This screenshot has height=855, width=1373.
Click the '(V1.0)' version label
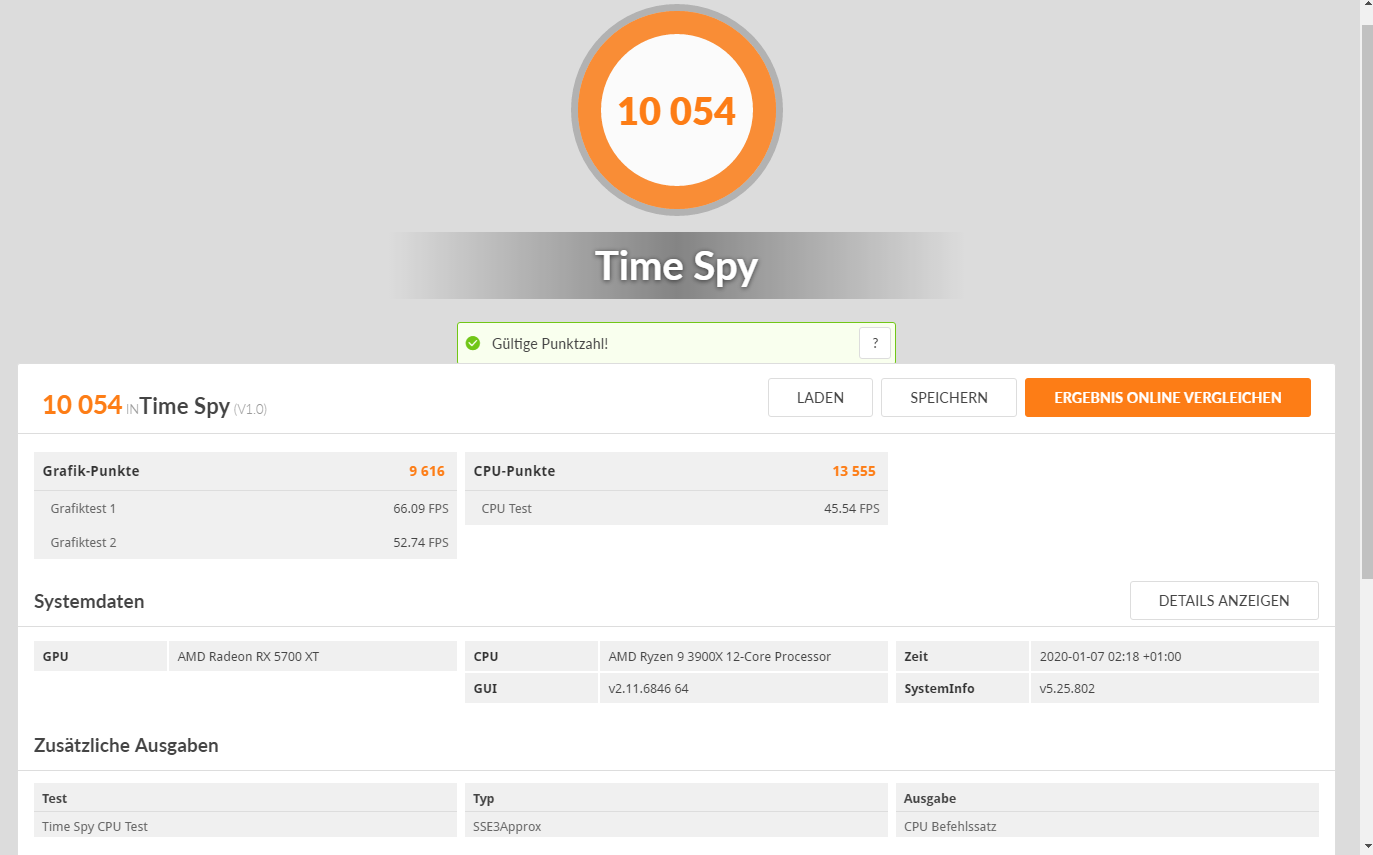[250, 409]
